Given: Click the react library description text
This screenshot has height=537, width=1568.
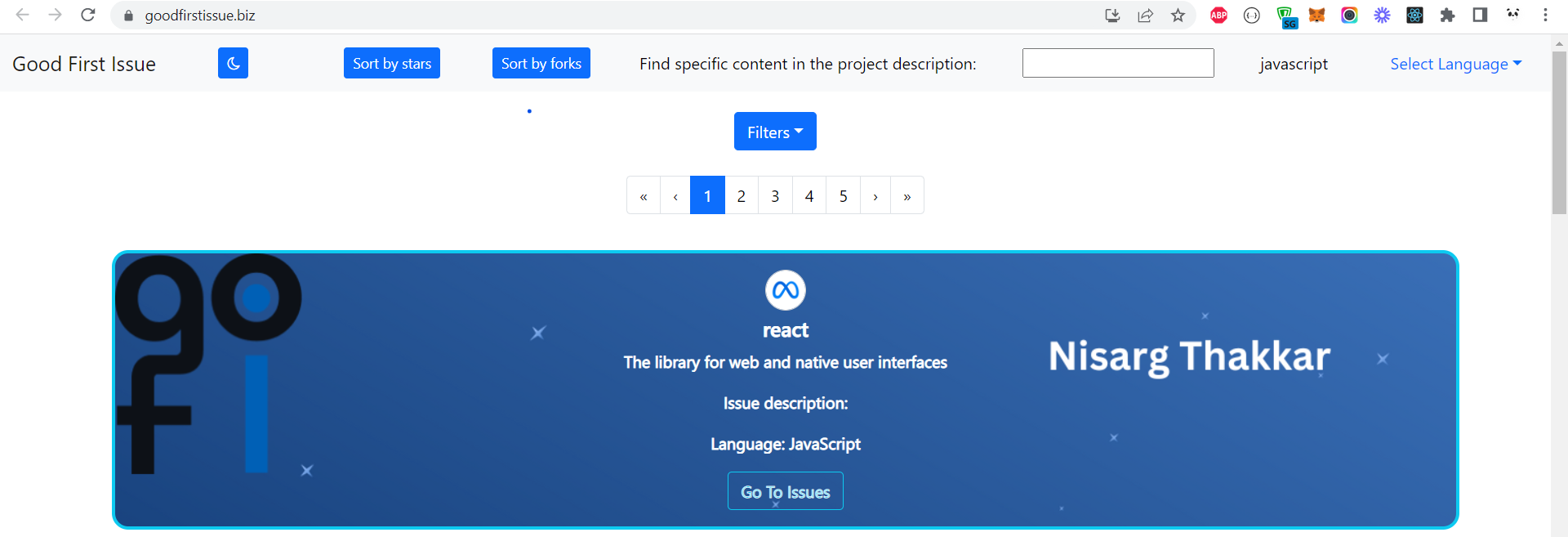Looking at the screenshot, I should click(786, 362).
